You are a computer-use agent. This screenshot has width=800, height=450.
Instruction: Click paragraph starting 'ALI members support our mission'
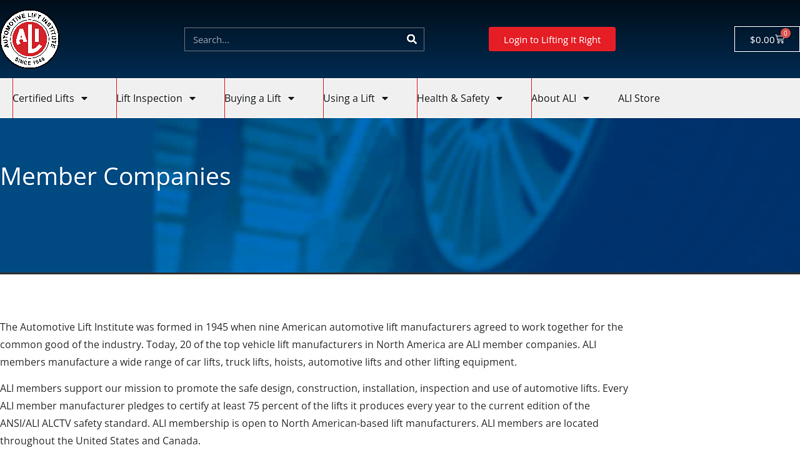click(314, 414)
